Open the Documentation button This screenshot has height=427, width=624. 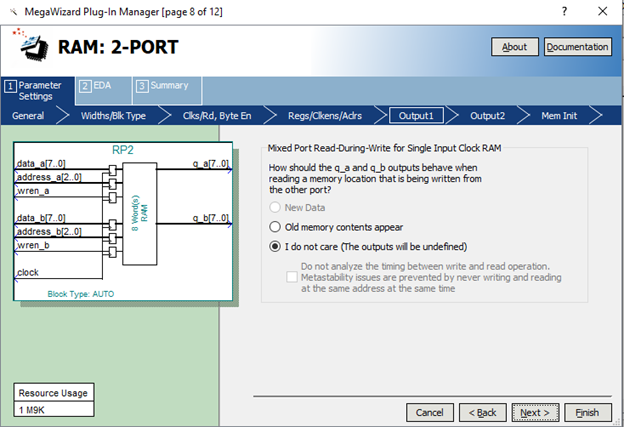pyautogui.click(x=578, y=47)
